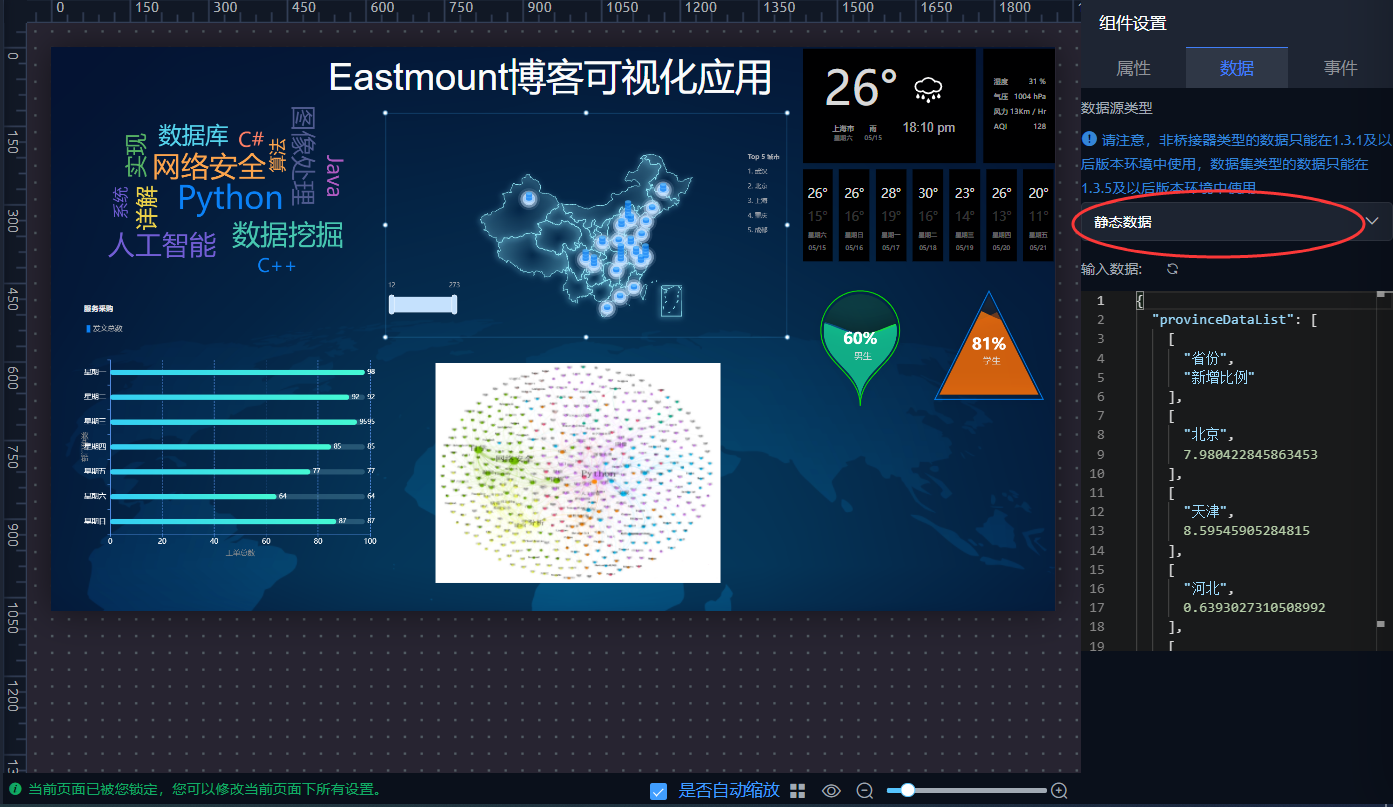Click the 输入数据 label
This screenshot has width=1393, height=807.
pyautogui.click(x=1111, y=269)
